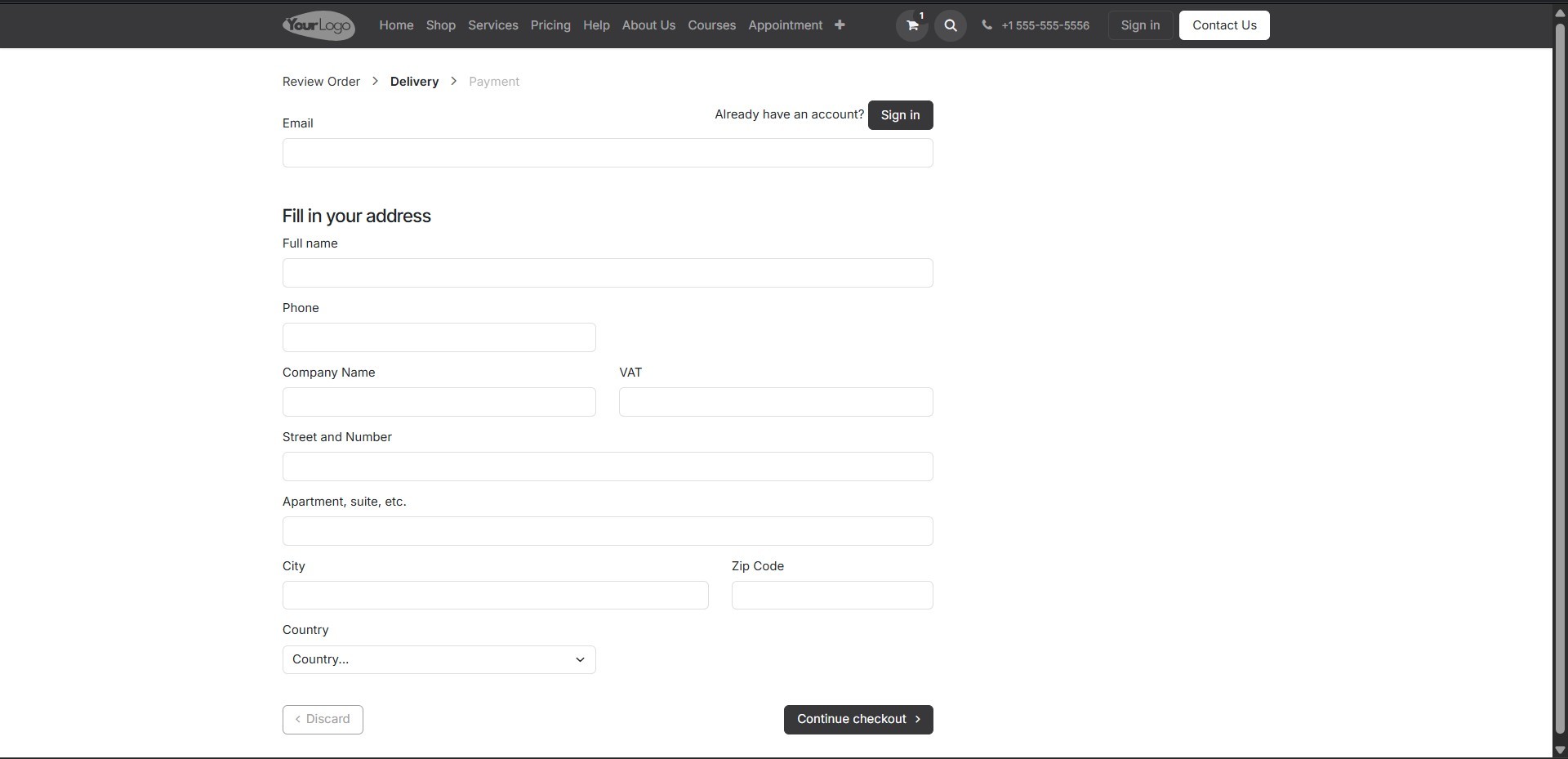Click the Street and Number field
Screen dimensions: 1568x759
(x=608, y=467)
